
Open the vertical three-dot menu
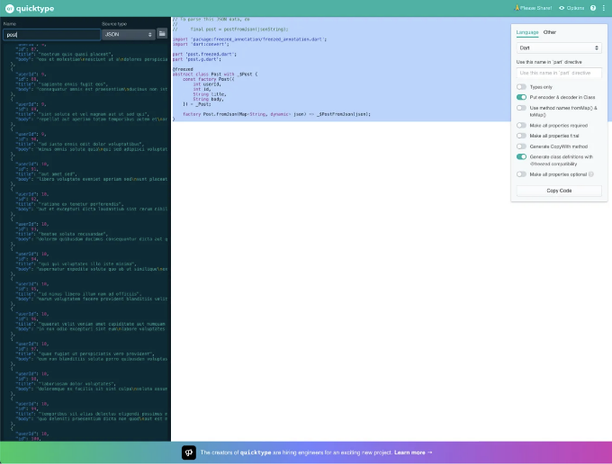click(x=603, y=8)
